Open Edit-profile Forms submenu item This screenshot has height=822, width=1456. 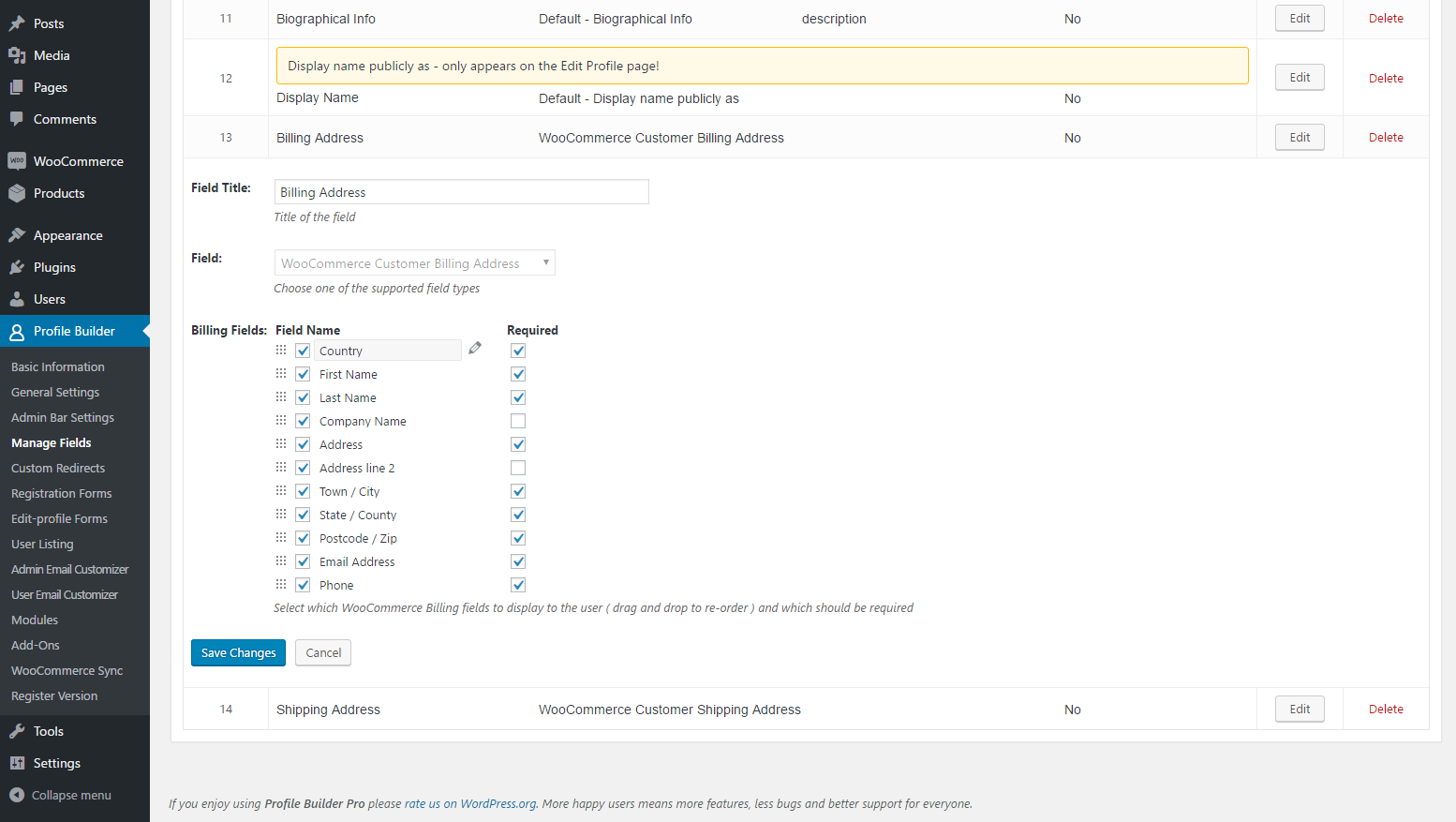point(59,518)
